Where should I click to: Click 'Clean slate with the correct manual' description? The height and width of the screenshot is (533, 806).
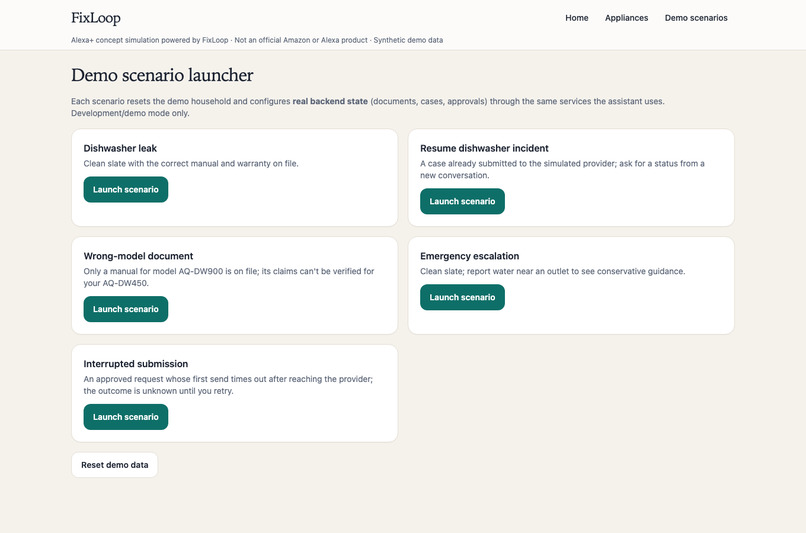tap(191, 163)
